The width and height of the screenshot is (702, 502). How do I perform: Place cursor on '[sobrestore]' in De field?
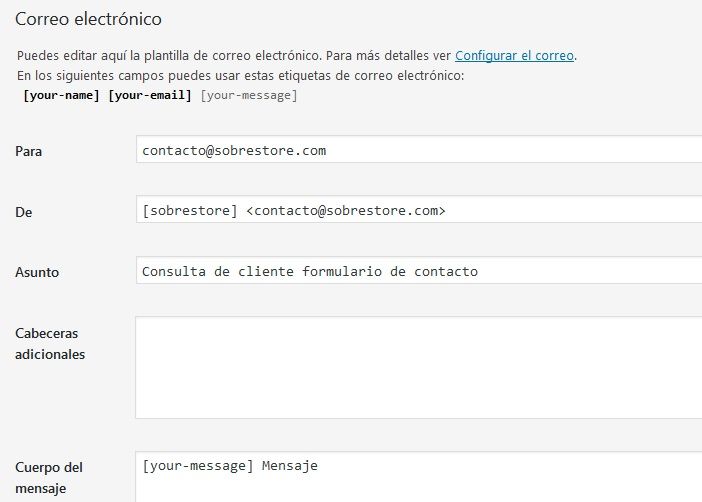pyautogui.click(x=190, y=210)
